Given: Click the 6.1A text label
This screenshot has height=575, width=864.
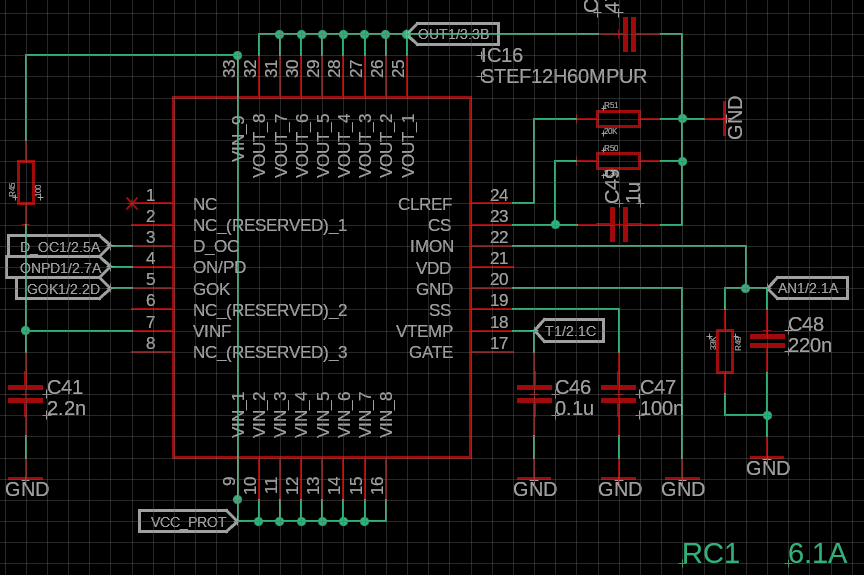Looking at the screenshot, I should [x=817, y=554].
